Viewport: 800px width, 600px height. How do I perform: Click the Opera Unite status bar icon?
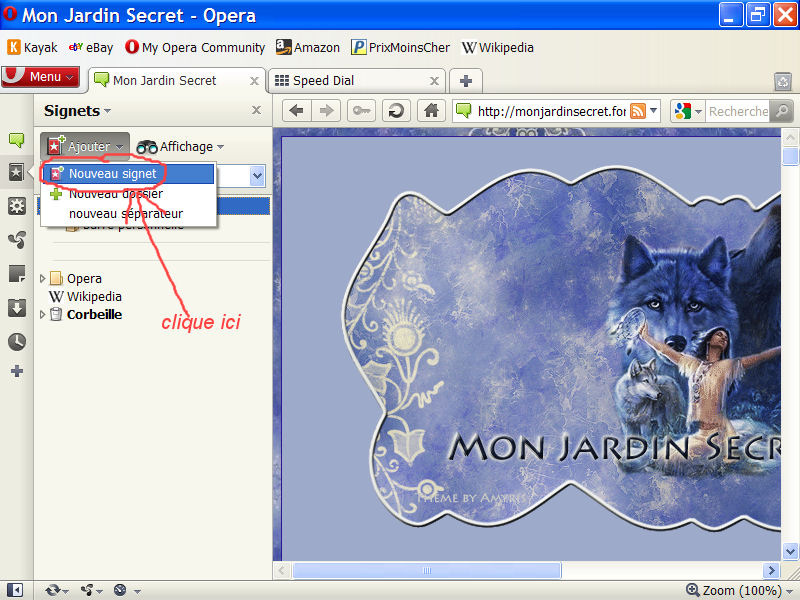(x=87, y=590)
